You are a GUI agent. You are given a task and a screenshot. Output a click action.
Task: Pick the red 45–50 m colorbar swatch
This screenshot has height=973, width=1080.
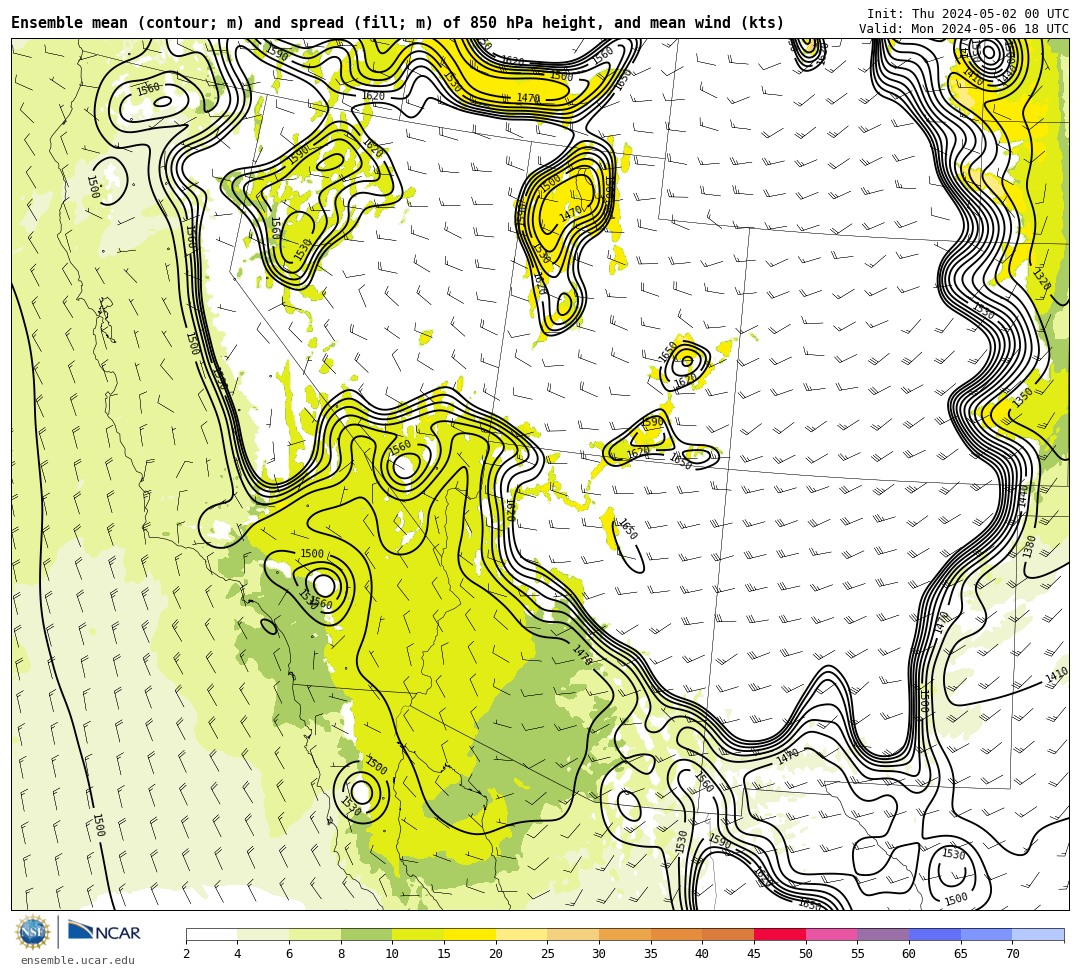(x=780, y=934)
